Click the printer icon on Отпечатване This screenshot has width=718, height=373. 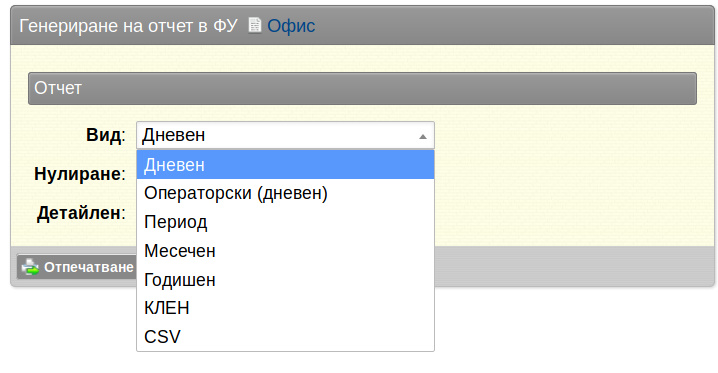pos(30,267)
